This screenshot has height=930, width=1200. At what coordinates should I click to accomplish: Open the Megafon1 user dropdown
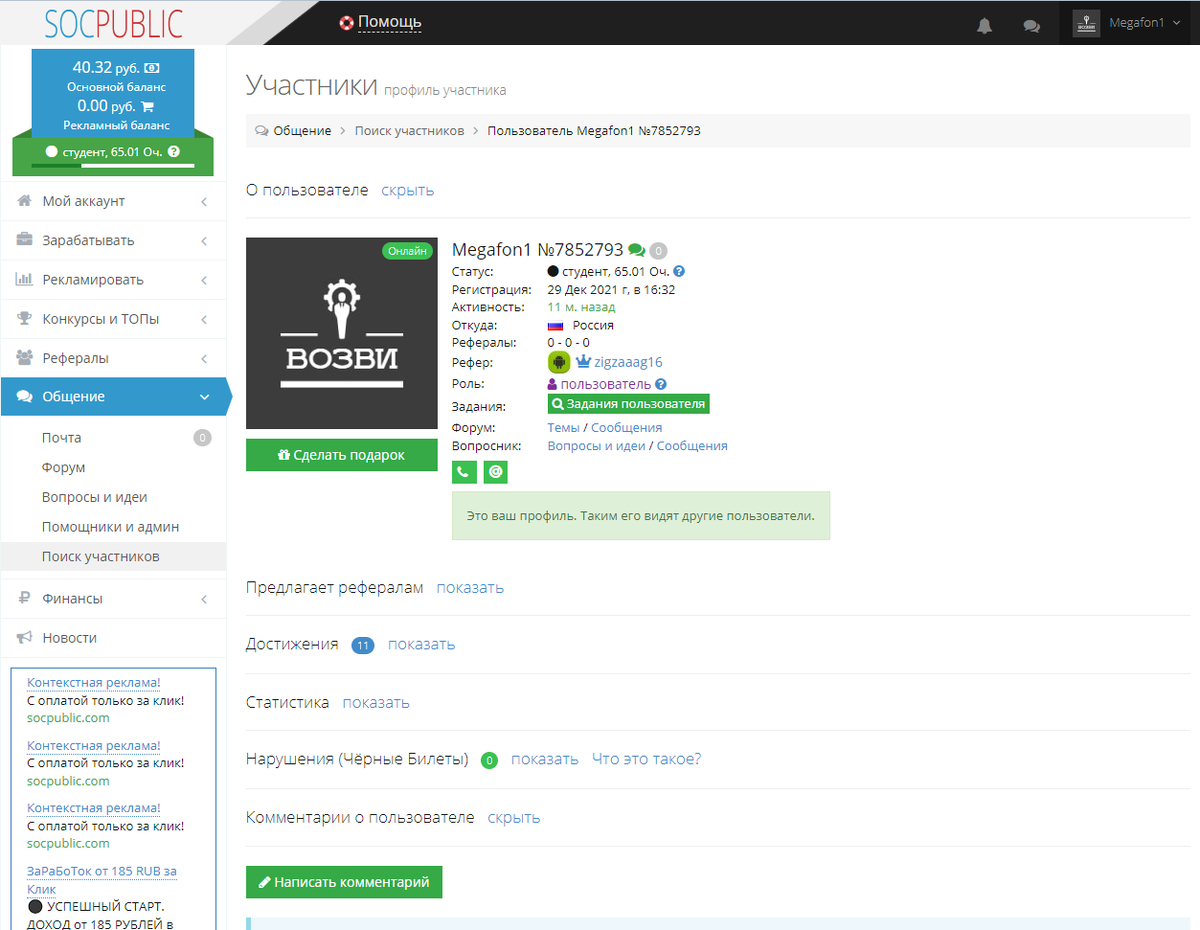[1130, 23]
